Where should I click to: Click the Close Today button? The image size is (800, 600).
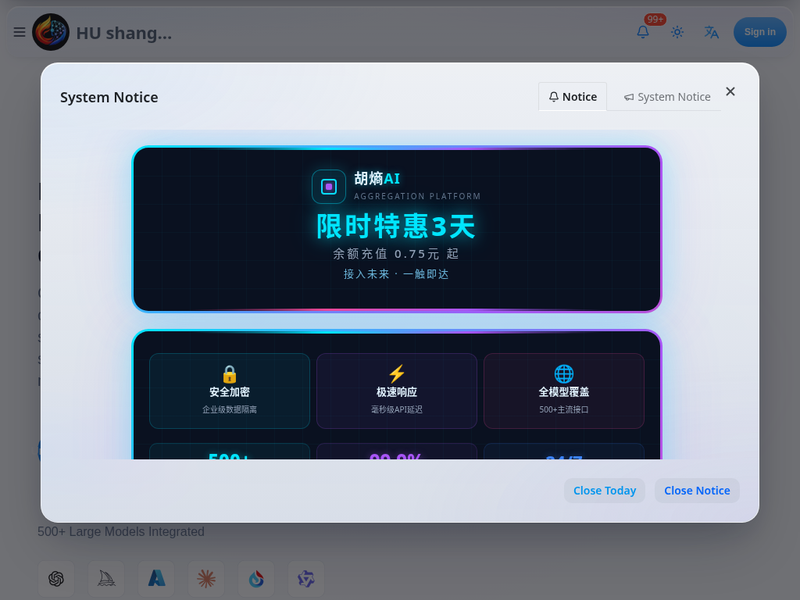(x=605, y=490)
